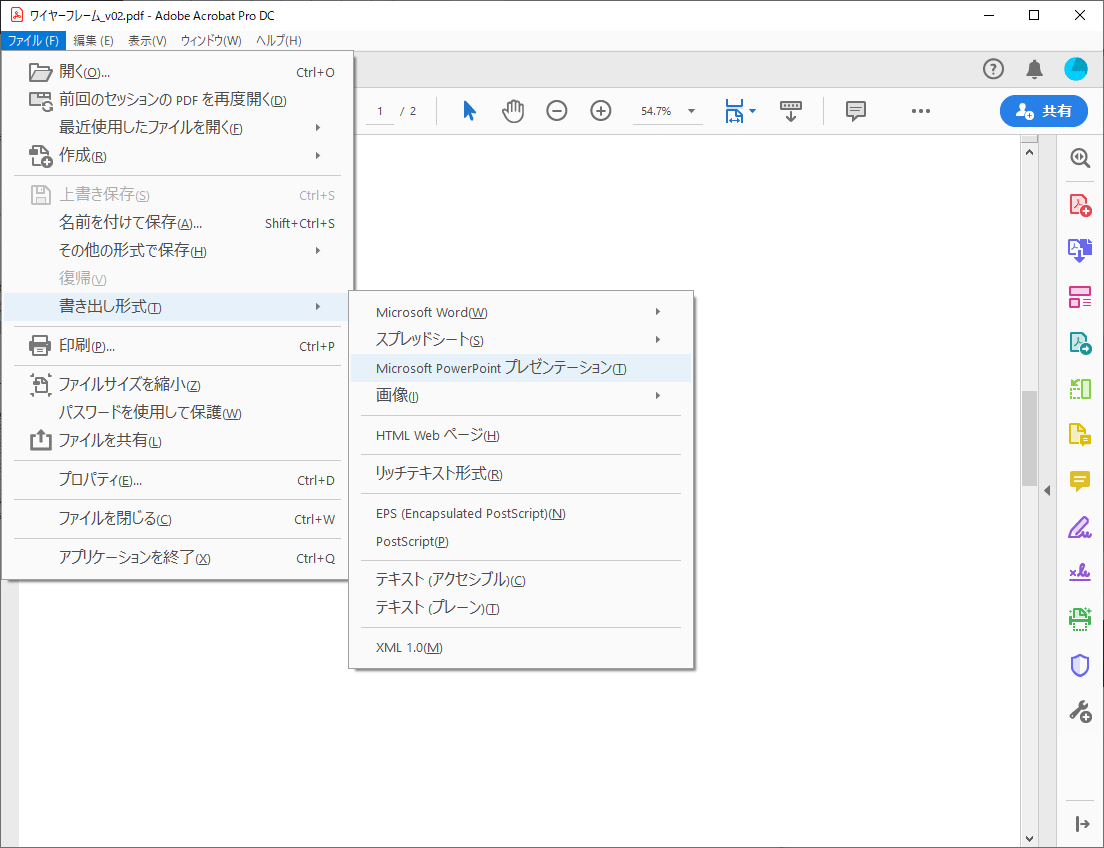Select the arrow selection tool

pyautogui.click(x=469, y=111)
